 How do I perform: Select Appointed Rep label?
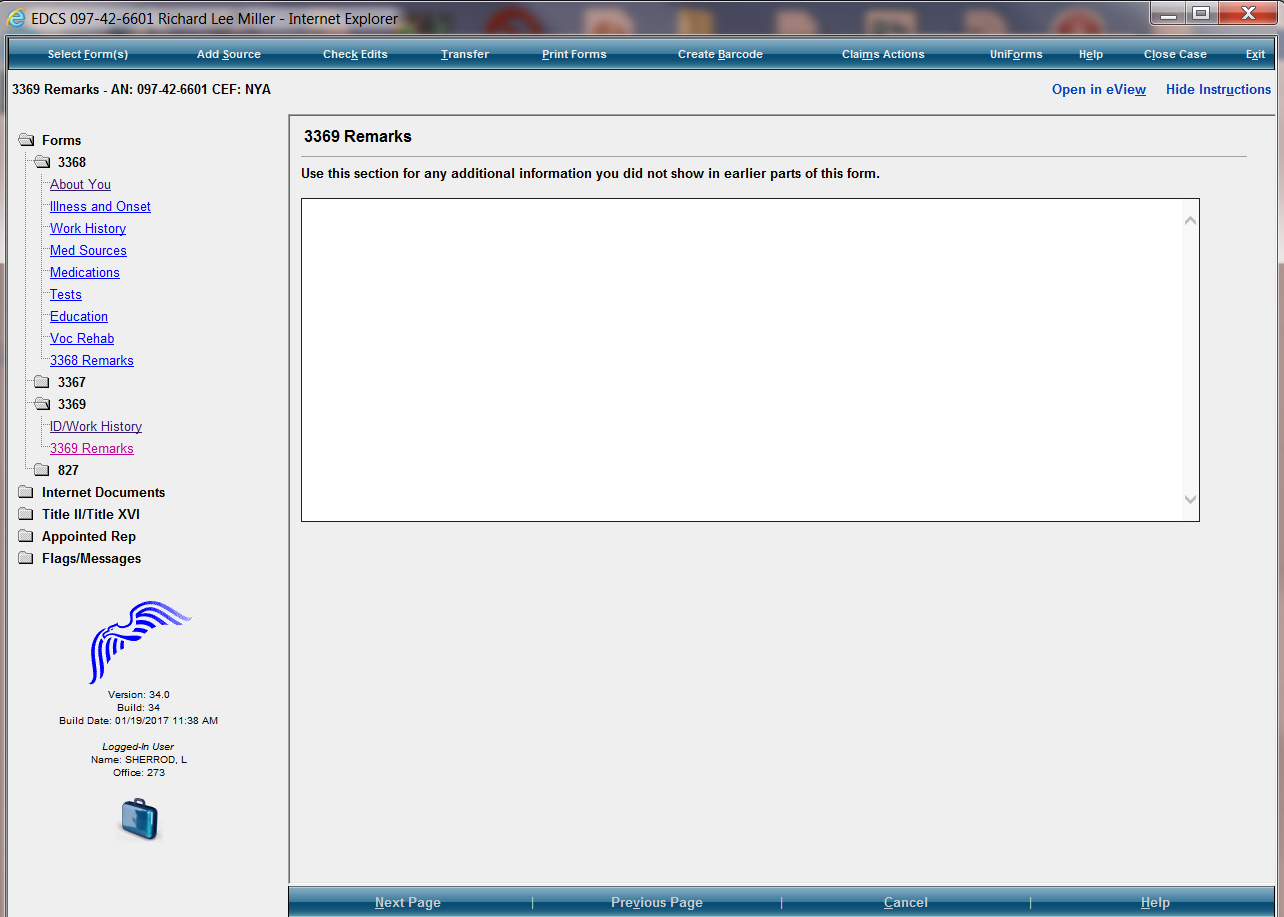click(89, 536)
